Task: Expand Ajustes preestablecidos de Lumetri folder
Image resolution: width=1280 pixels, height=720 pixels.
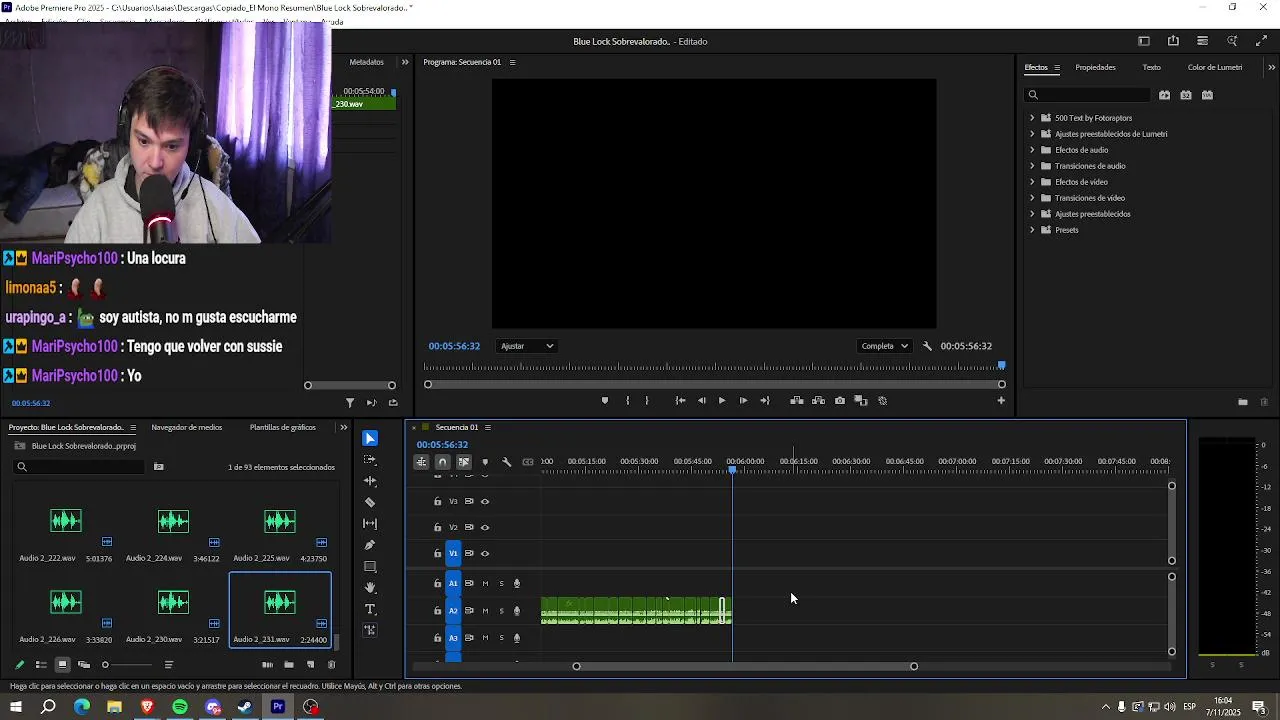Action: click(1032, 134)
